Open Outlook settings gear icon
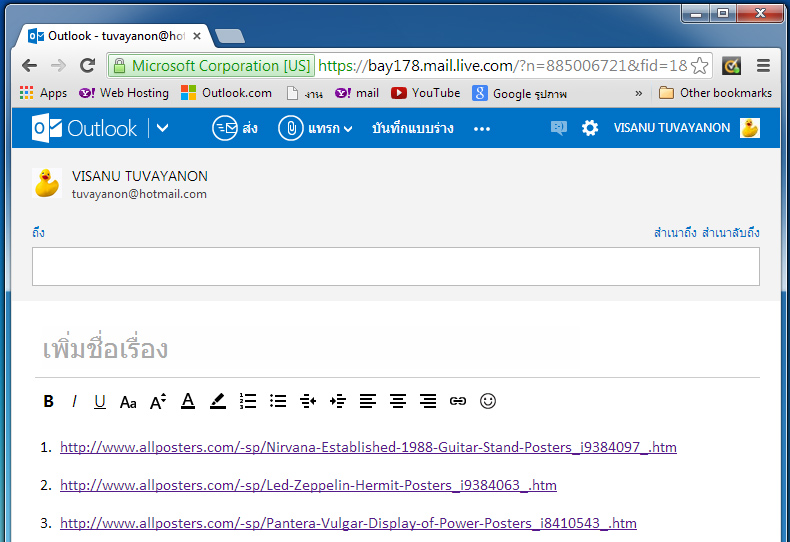This screenshot has width=790, height=542. pyautogui.click(x=590, y=128)
